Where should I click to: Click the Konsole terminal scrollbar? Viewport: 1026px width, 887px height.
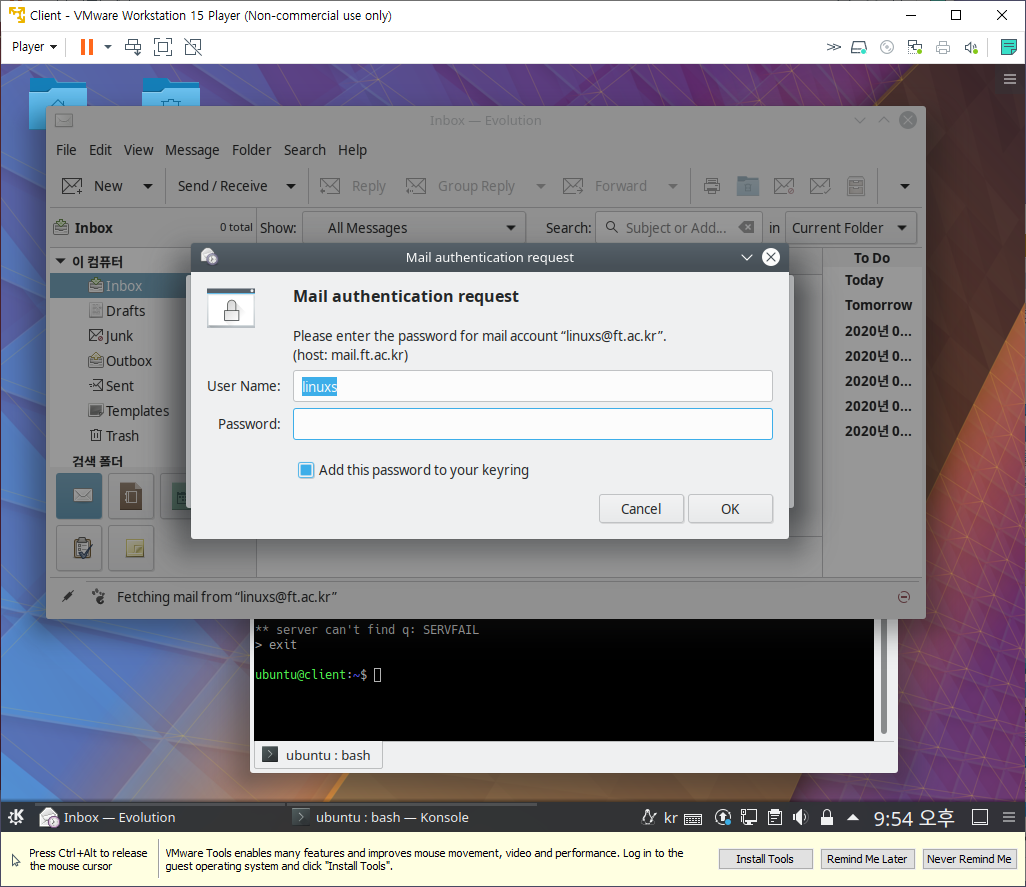884,677
